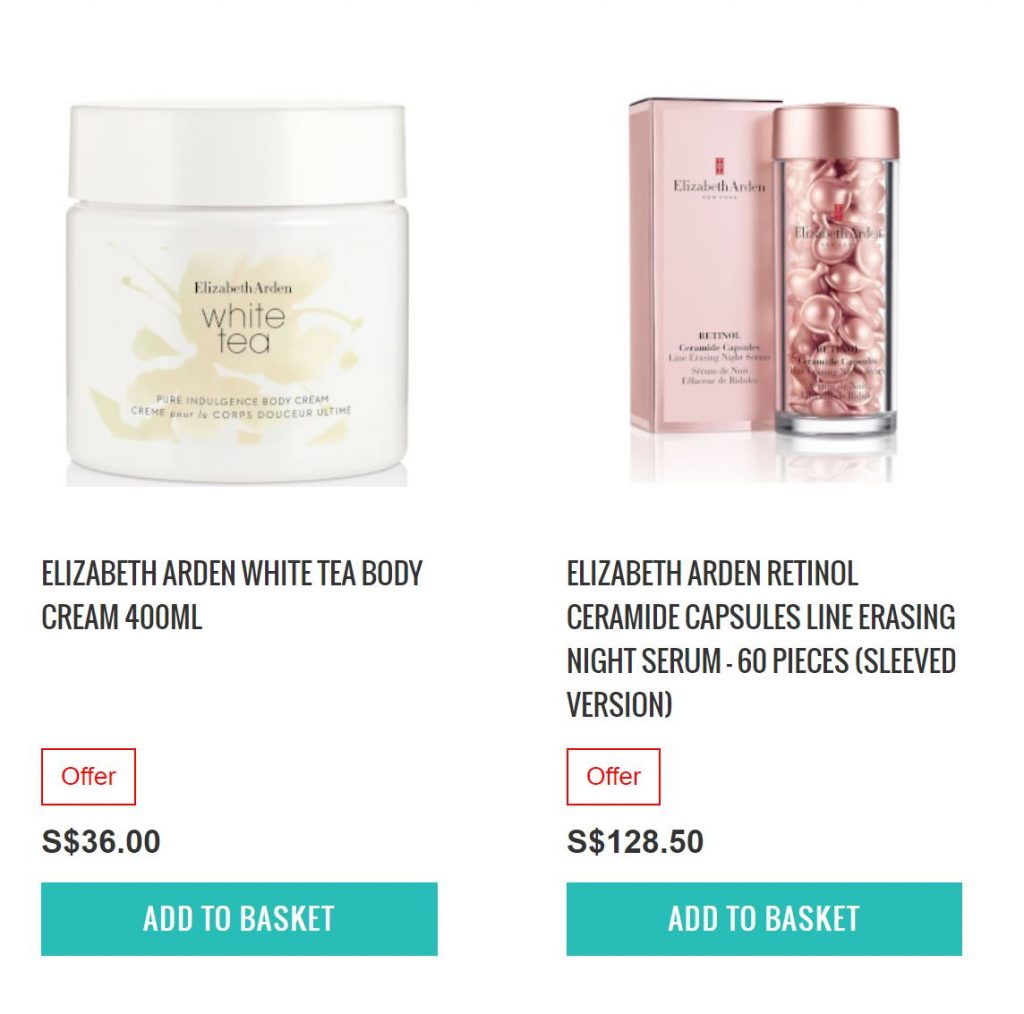Click the white lid of the cream jar
Screen dimensions: 1024x1014
(x=238, y=150)
